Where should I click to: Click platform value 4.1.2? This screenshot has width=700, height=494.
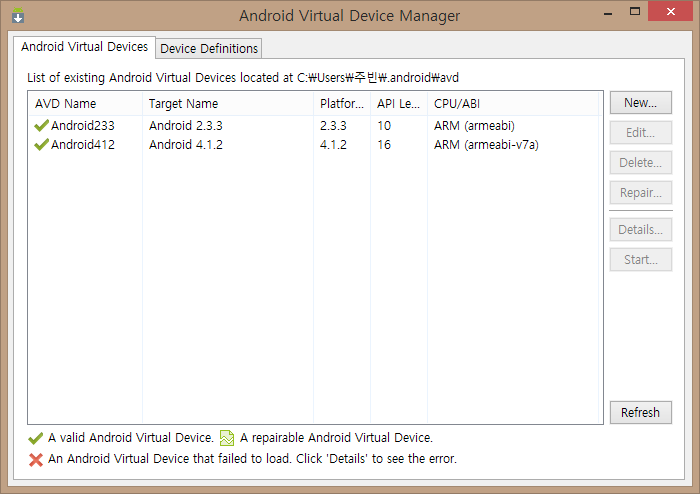tap(333, 145)
